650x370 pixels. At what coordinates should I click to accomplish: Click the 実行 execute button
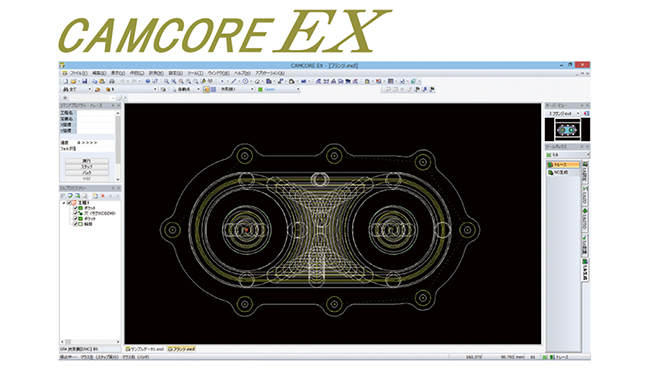coord(87,161)
